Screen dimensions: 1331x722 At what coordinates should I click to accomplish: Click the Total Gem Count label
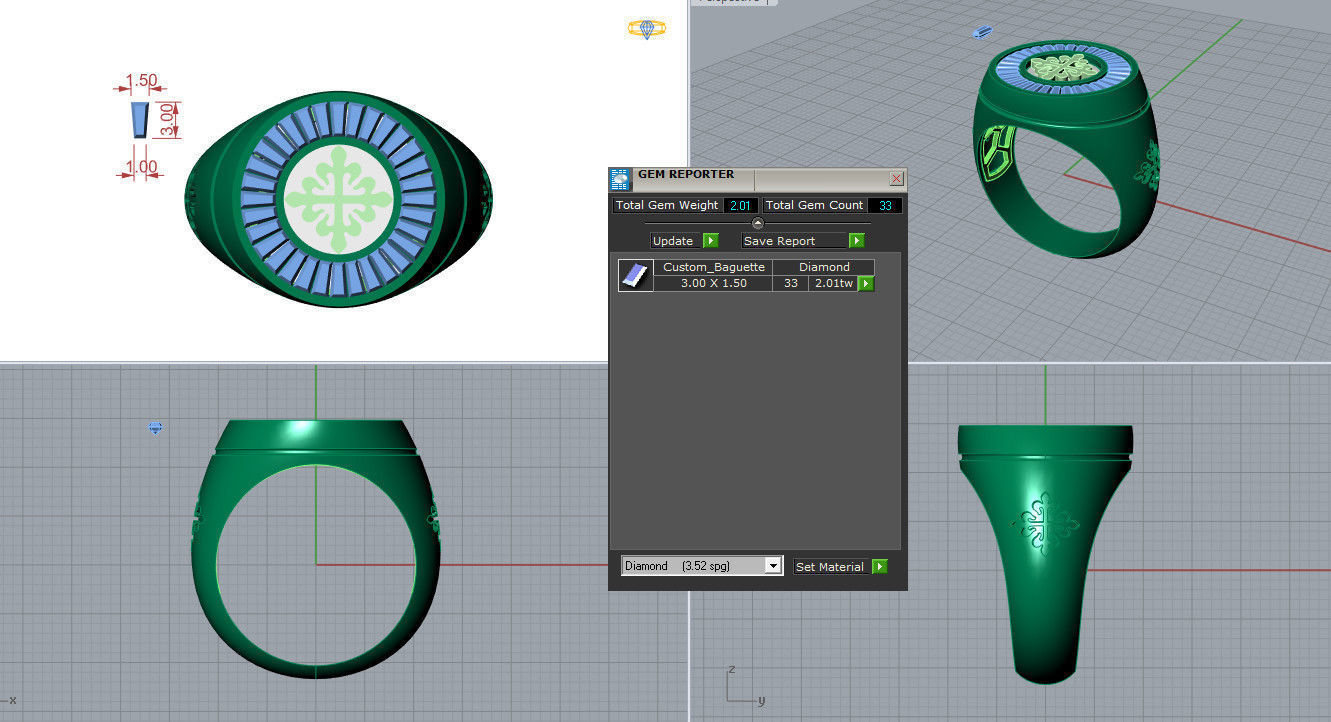coord(815,205)
